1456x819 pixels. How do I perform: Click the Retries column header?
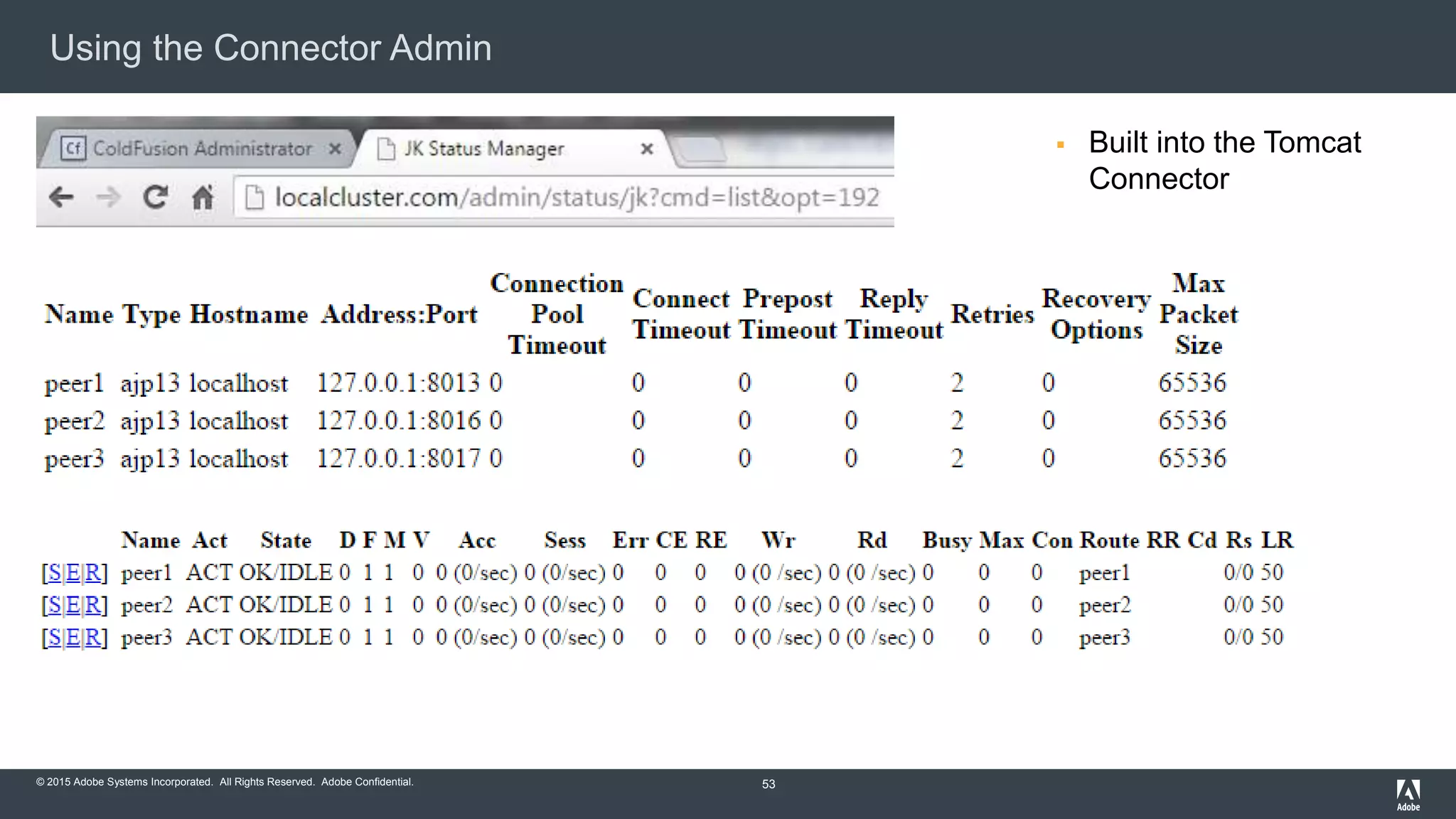pos(992,314)
